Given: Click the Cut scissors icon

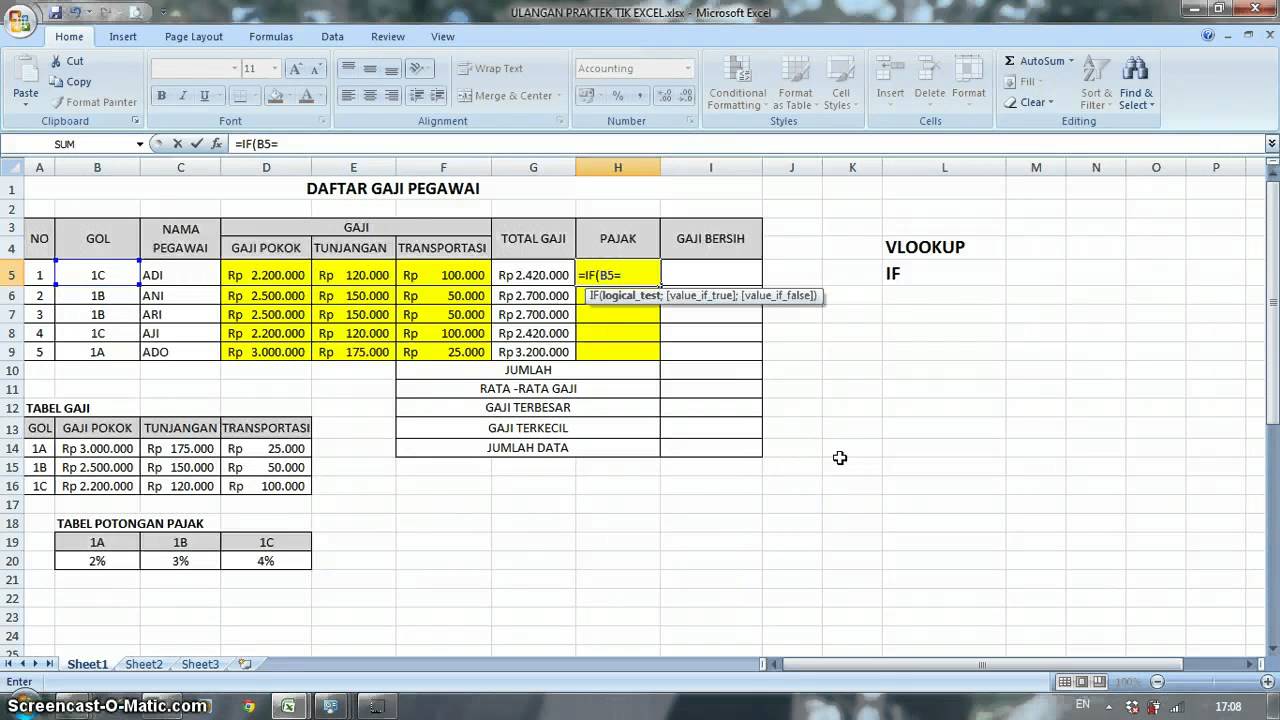Looking at the screenshot, I should tap(56, 61).
